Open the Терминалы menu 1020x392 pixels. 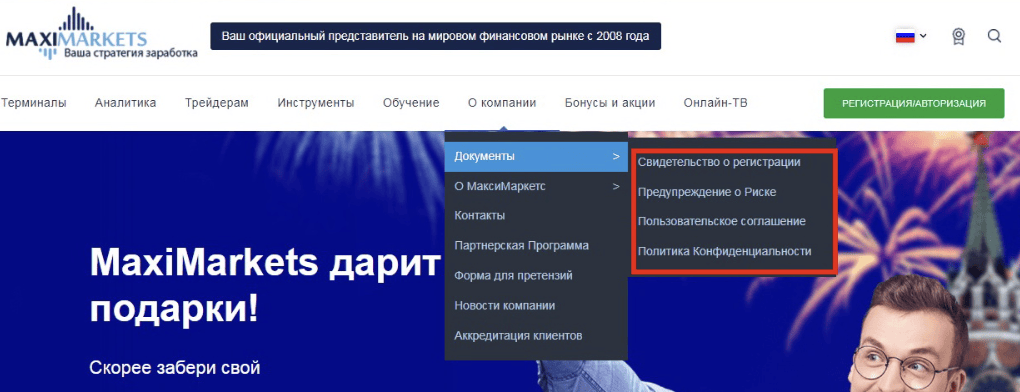tap(33, 103)
